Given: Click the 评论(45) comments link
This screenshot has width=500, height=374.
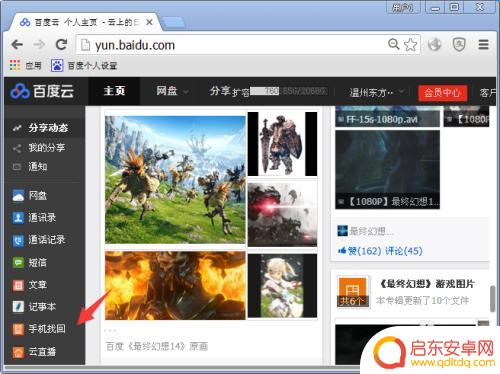Looking at the screenshot, I should [404, 251].
